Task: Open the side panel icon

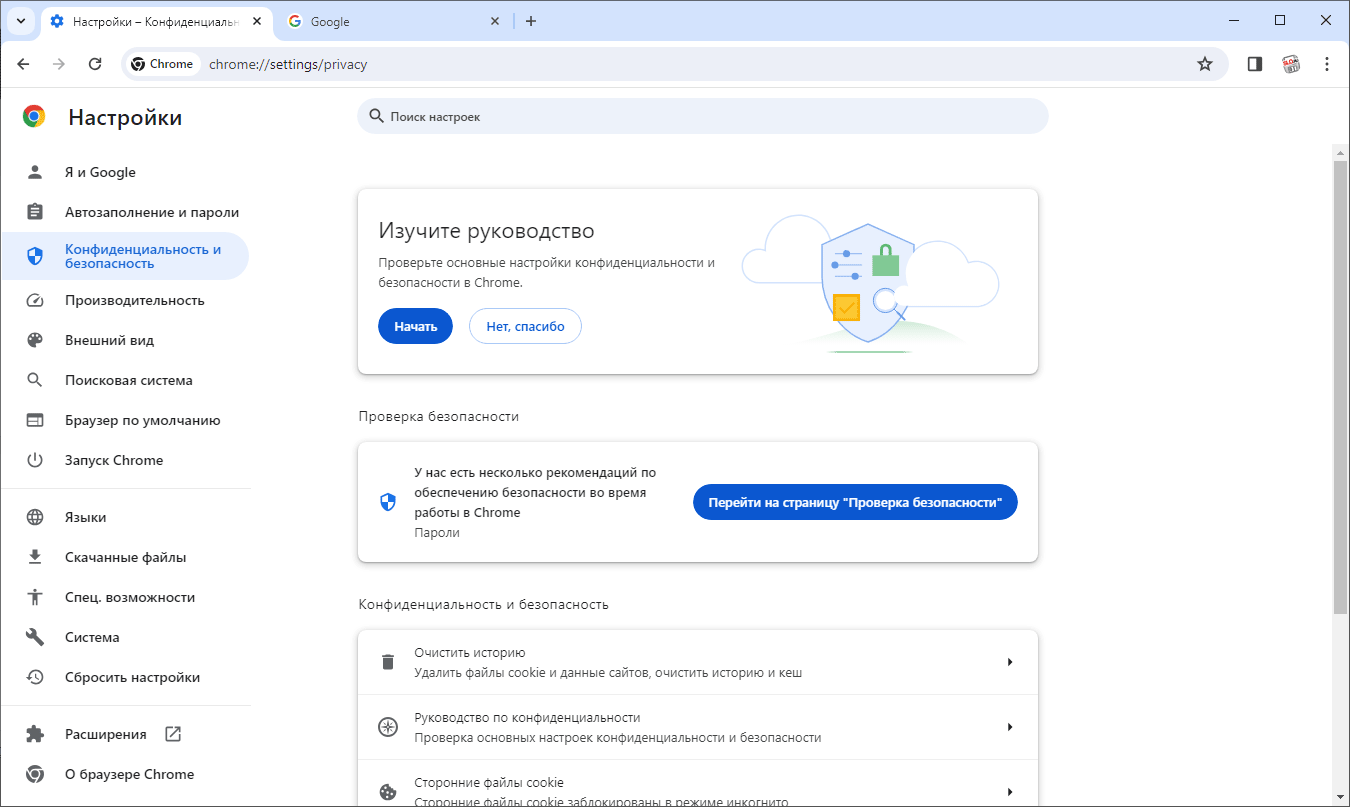Action: (x=1254, y=64)
